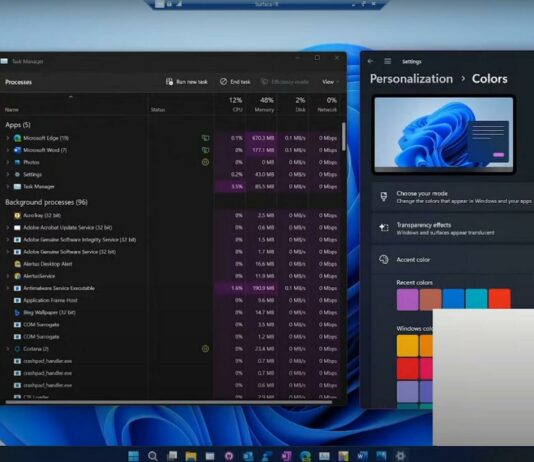The image size is (534, 462).
Task: Click the Efficiency mode button
Action: click(285, 82)
